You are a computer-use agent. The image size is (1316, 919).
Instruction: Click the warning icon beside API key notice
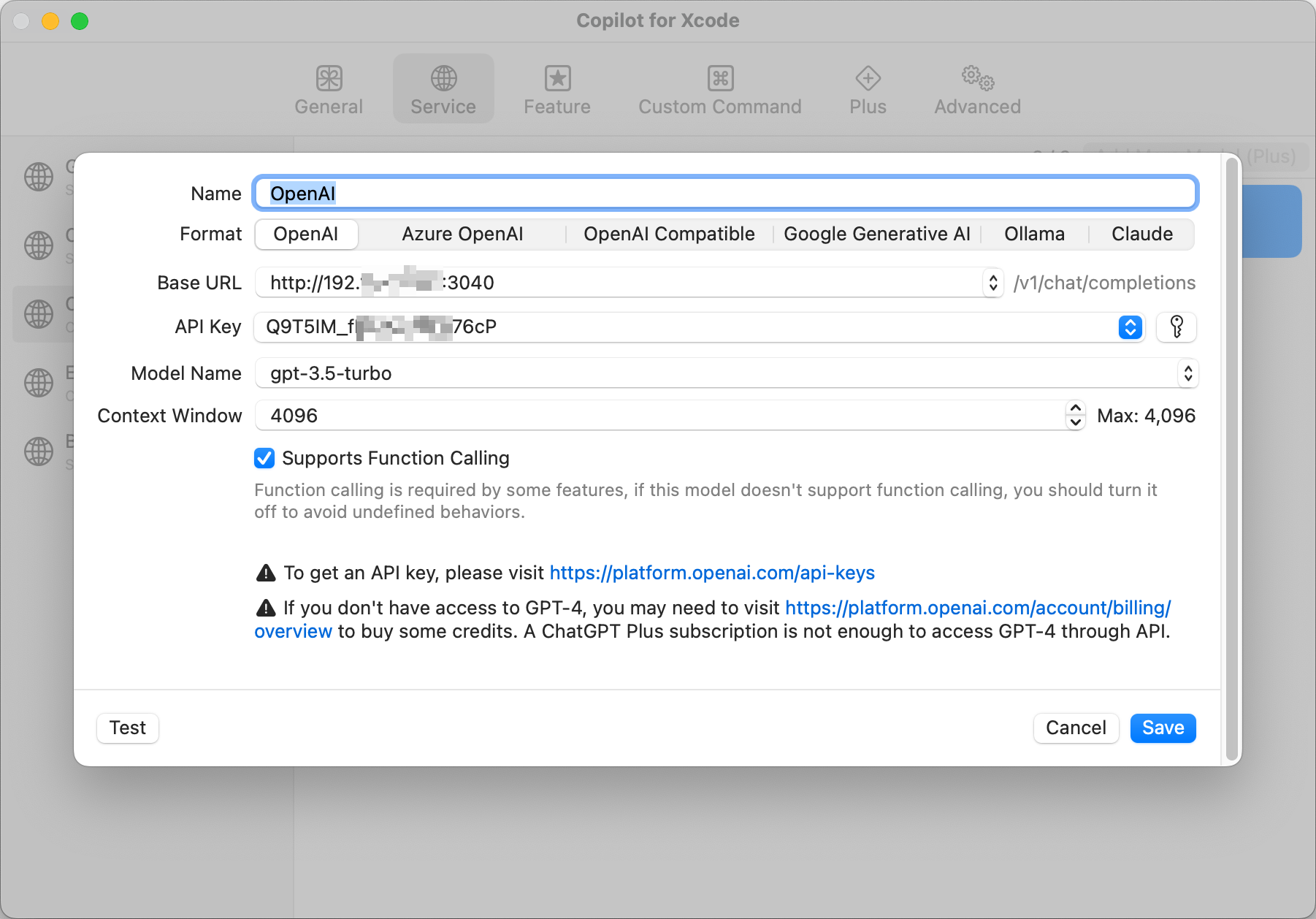pyautogui.click(x=266, y=573)
